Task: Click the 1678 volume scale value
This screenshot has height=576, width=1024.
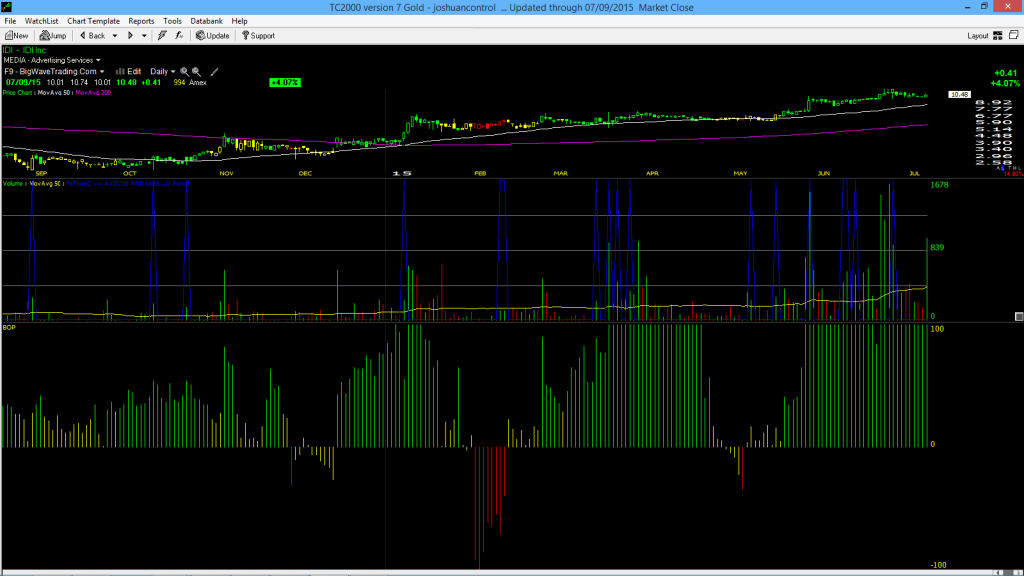Action: point(939,185)
